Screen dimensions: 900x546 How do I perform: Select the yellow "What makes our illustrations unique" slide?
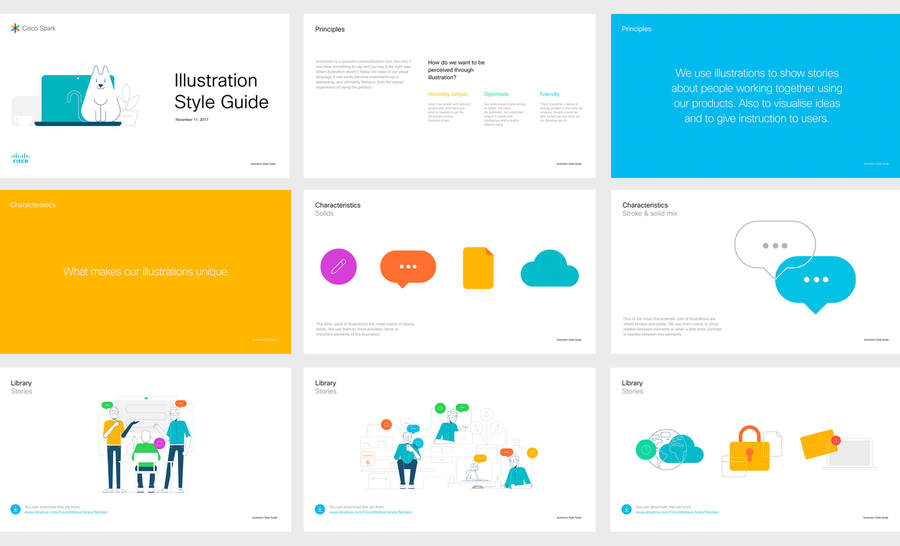click(146, 271)
